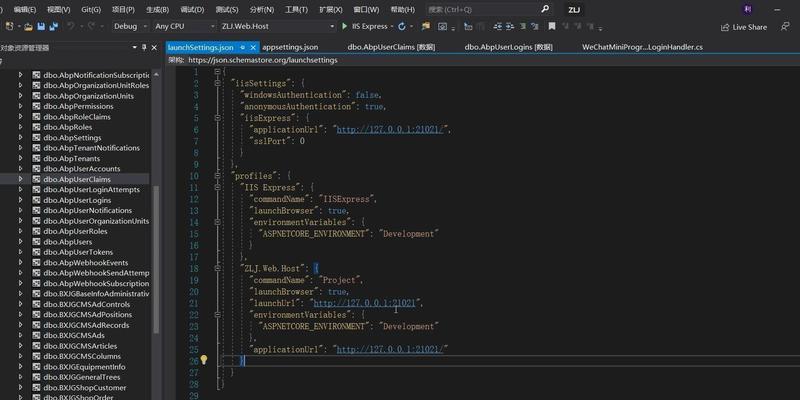800x400 pixels.
Task: Select dbo.AbpPermissions in the tree
Action: 79,106
